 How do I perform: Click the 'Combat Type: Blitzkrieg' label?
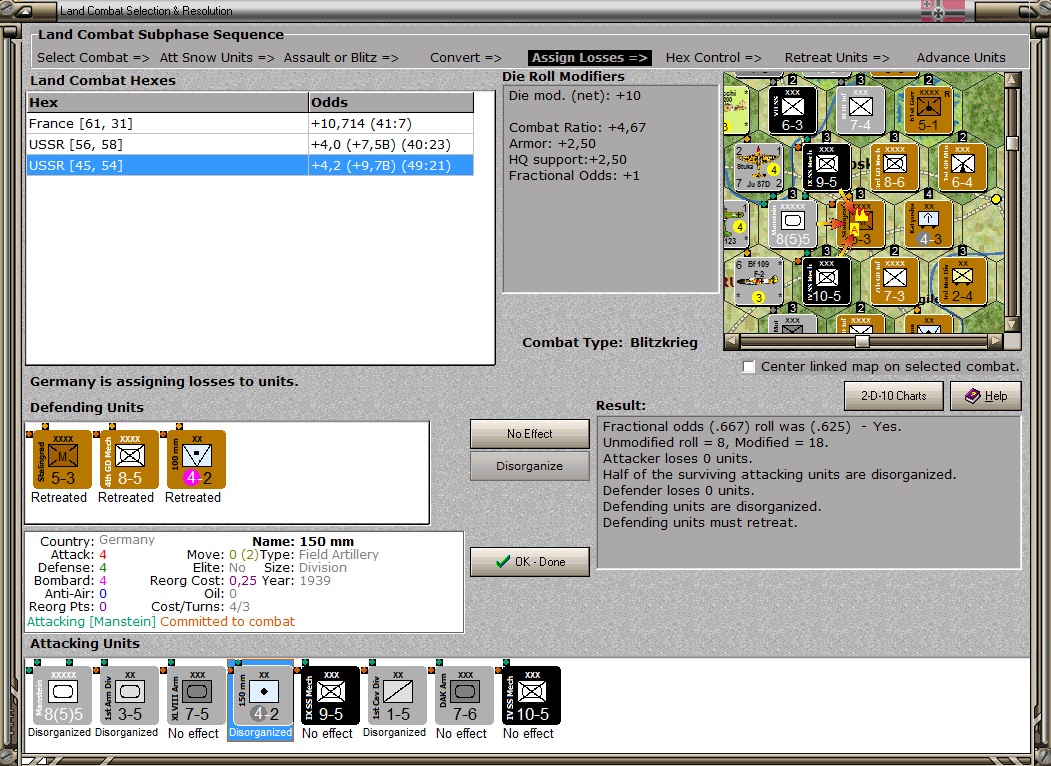pyautogui.click(x=610, y=342)
